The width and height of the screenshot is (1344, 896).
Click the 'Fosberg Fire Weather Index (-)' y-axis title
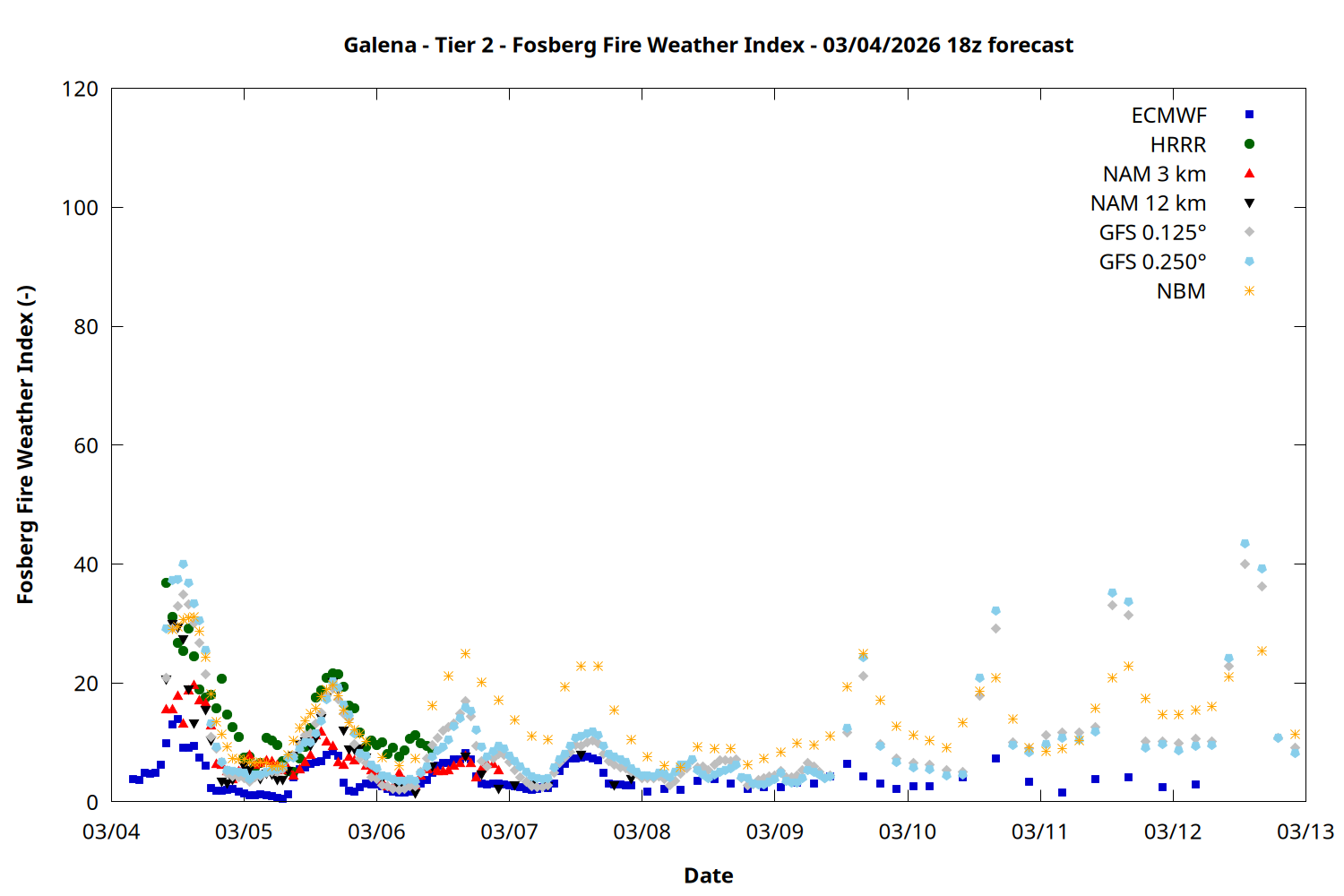tap(25, 444)
